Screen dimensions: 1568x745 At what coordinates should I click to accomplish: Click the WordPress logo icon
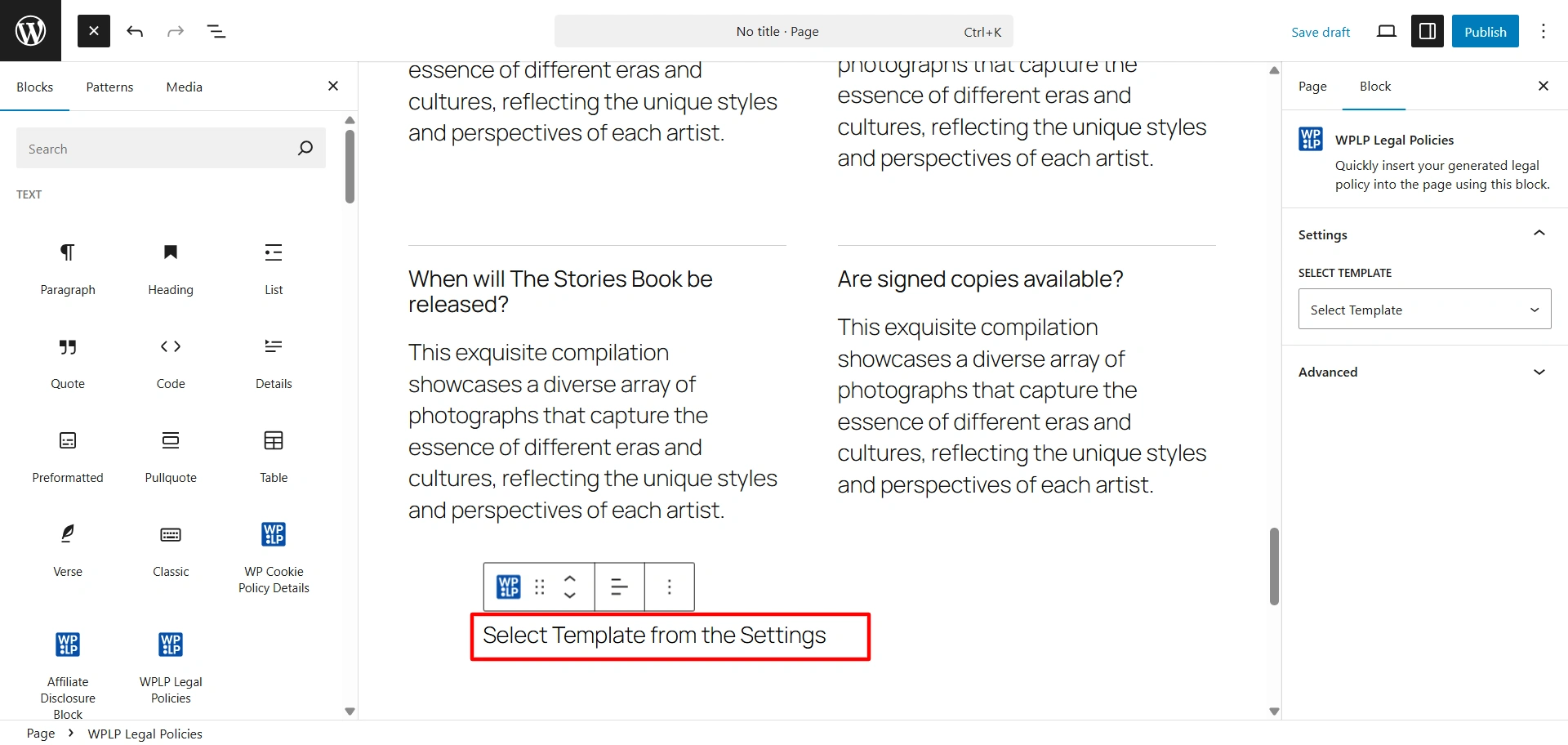(x=30, y=31)
